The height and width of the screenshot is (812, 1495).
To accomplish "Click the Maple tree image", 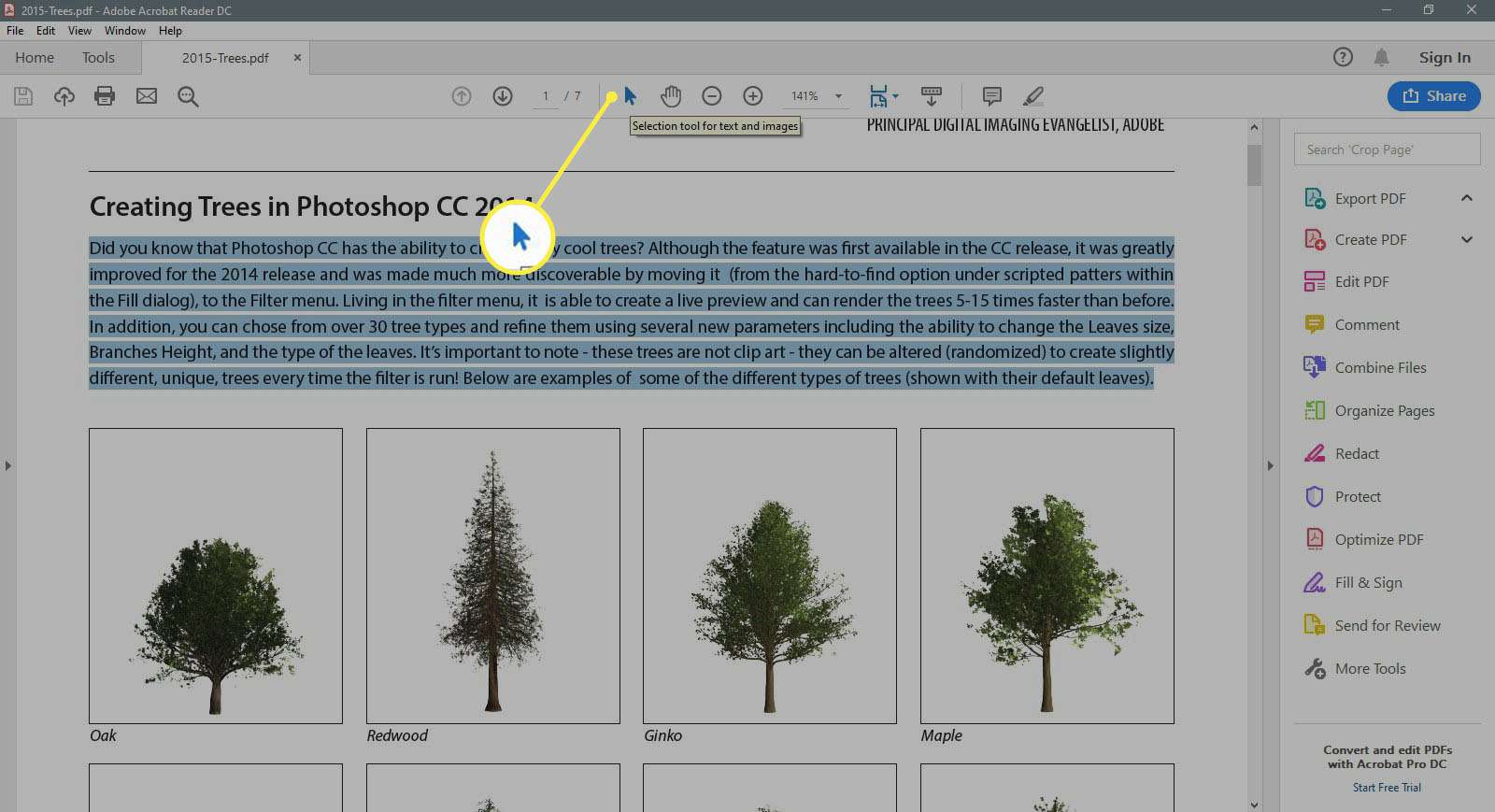I will [x=1047, y=576].
